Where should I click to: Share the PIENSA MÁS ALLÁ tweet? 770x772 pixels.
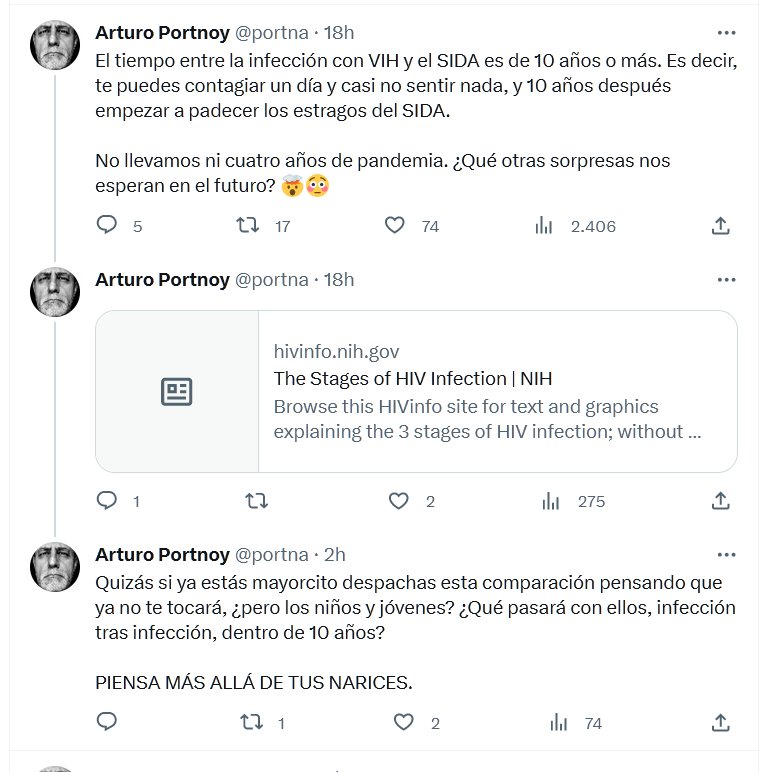(x=720, y=722)
